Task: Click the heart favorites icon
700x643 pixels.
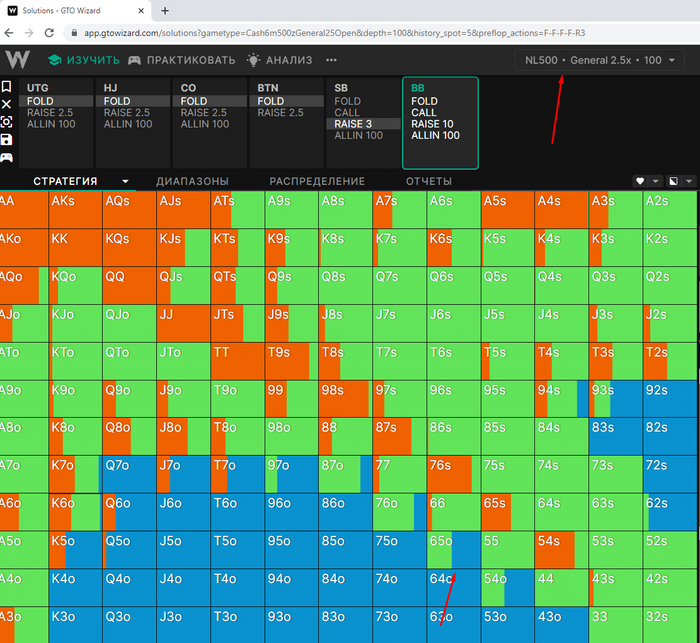Action: pos(640,181)
